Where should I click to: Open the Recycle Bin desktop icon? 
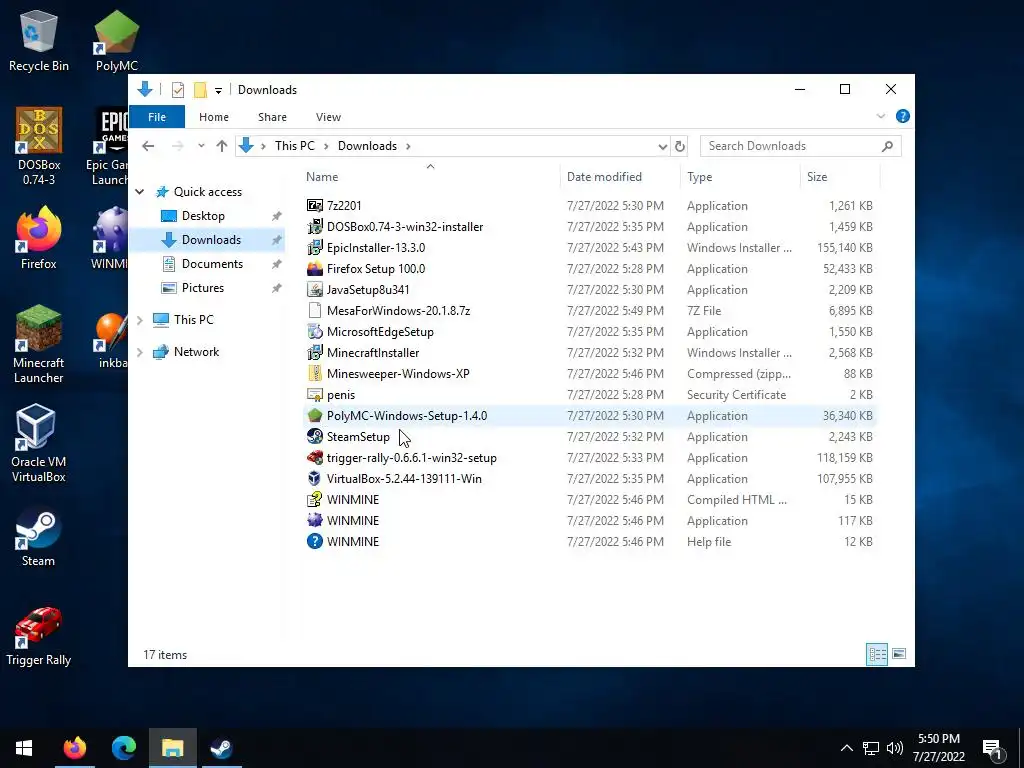(x=38, y=40)
